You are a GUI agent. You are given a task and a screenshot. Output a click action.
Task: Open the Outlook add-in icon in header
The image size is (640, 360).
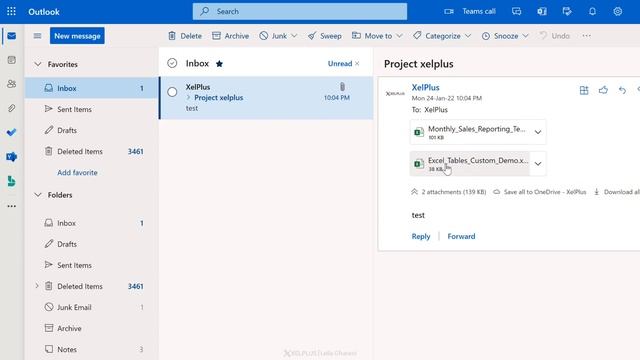[x=542, y=11]
